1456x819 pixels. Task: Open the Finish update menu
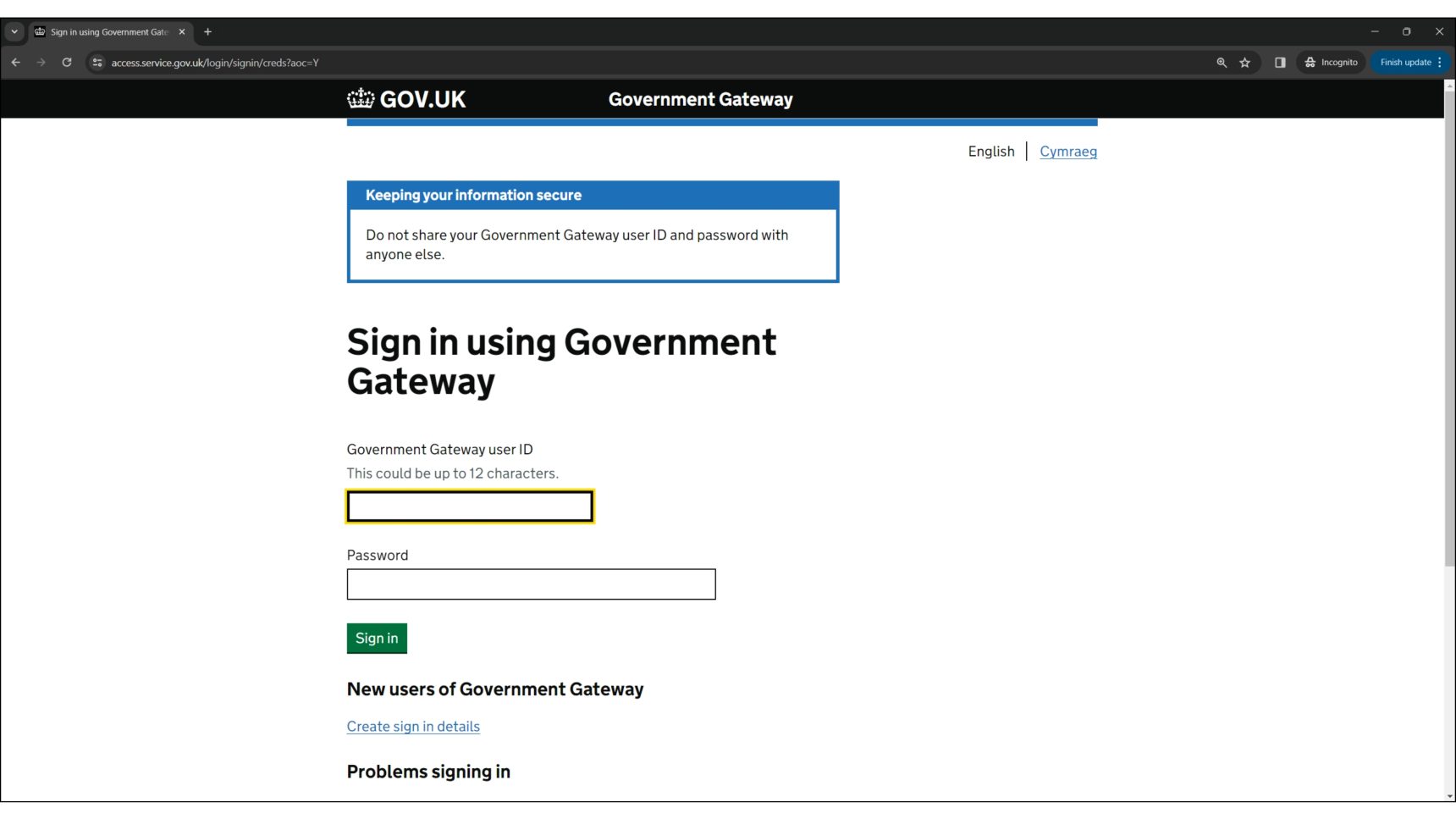click(1410, 63)
